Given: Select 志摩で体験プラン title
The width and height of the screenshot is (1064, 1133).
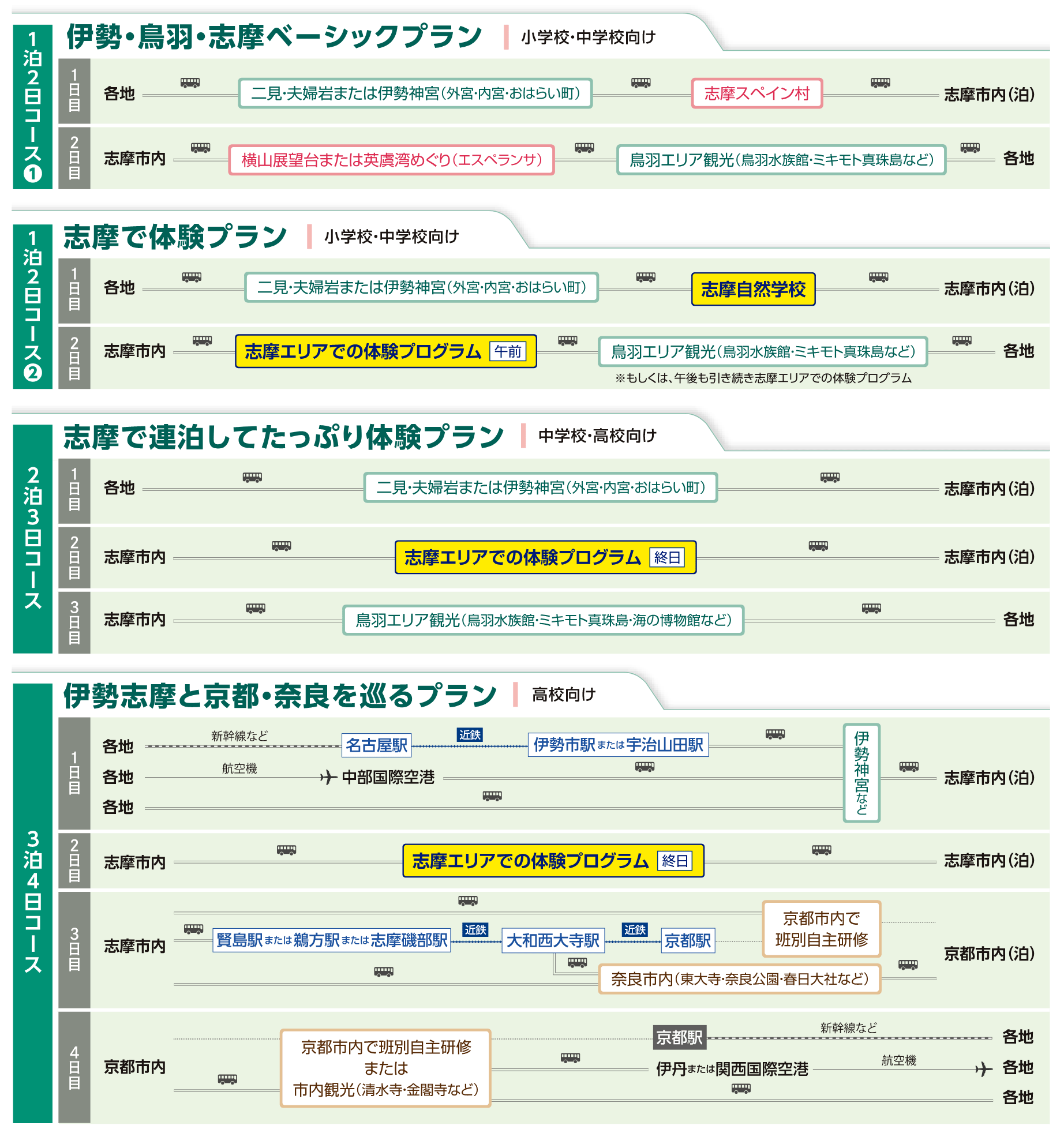Looking at the screenshot, I should click(x=175, y=237).
